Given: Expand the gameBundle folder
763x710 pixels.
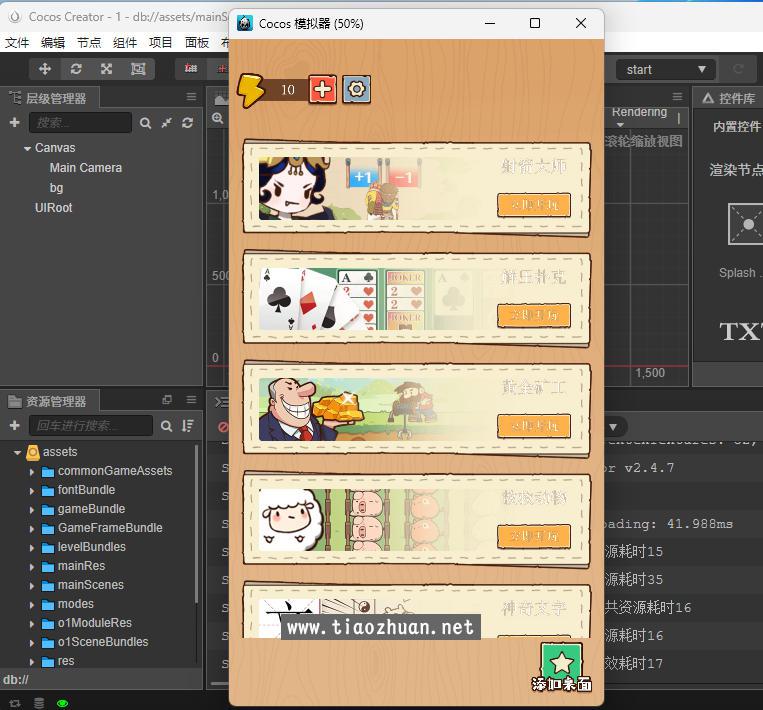Looking at the screenshot, I should coord(32,510).
